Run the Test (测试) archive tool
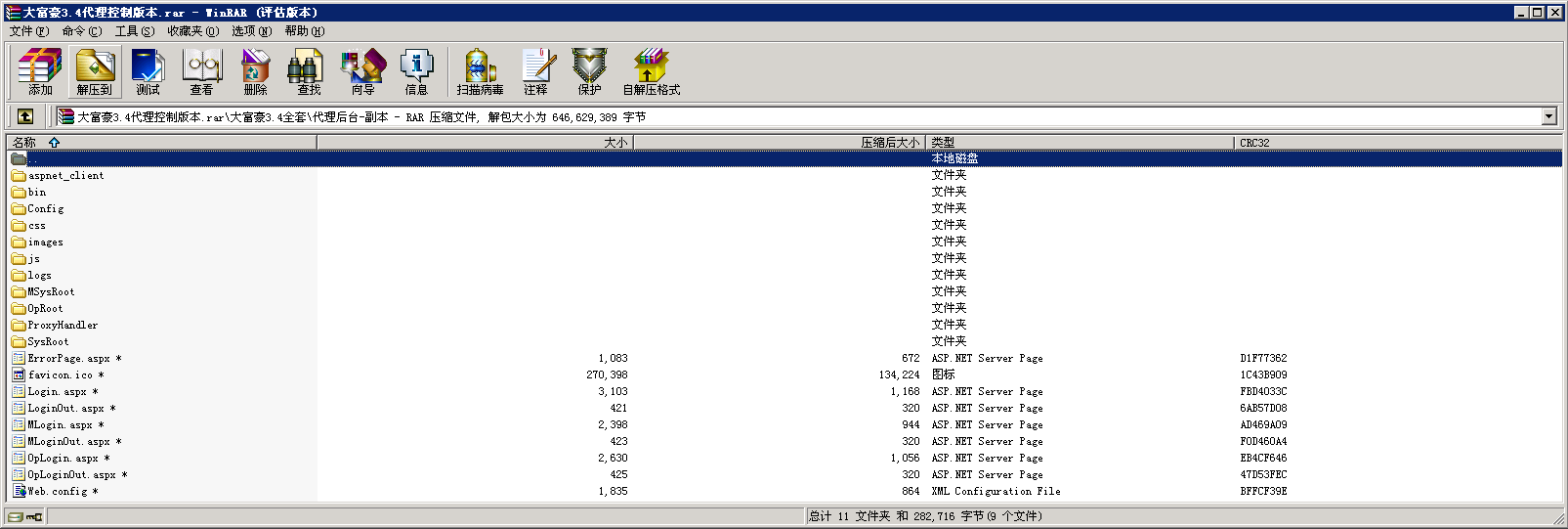Image resolution: width=1568 pixels, height=529 pixels. point(148,72)
